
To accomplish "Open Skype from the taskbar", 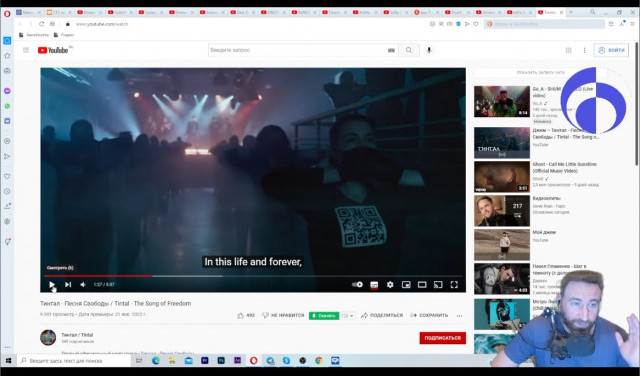I will click(286, 360).
